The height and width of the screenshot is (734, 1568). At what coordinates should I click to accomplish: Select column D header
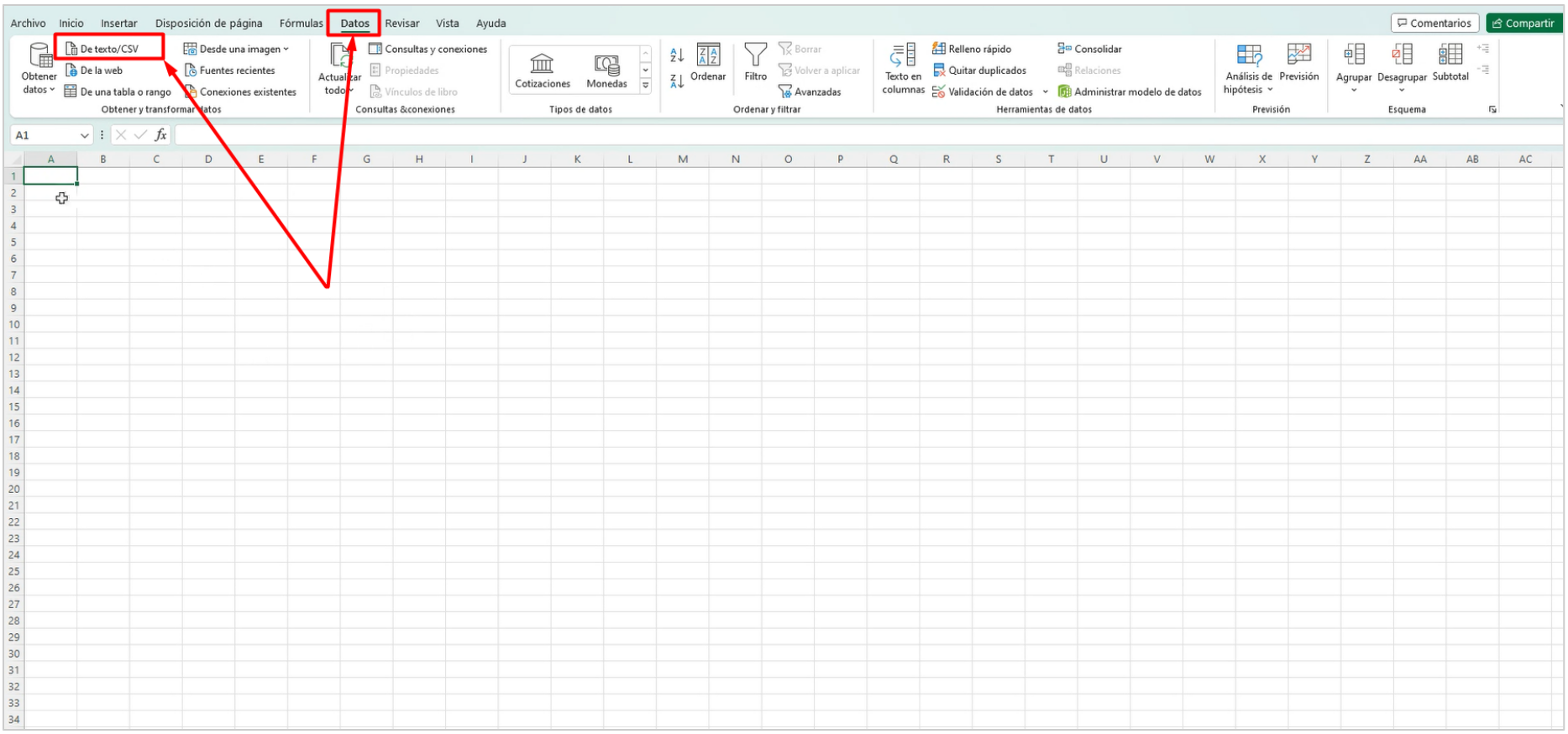(x=208, y=159)
